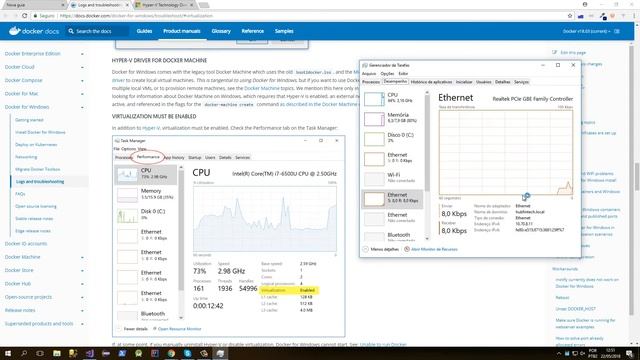Click the search magnifier icon in docs header
This screenshot has width=640, height=360.
[71, 31]
